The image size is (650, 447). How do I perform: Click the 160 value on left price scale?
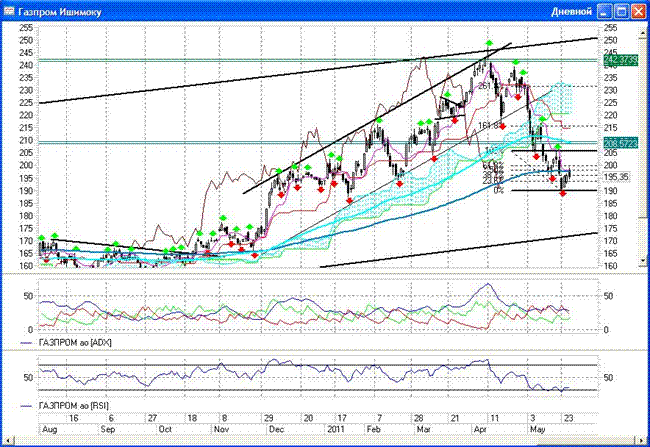[x=26, y=266]
